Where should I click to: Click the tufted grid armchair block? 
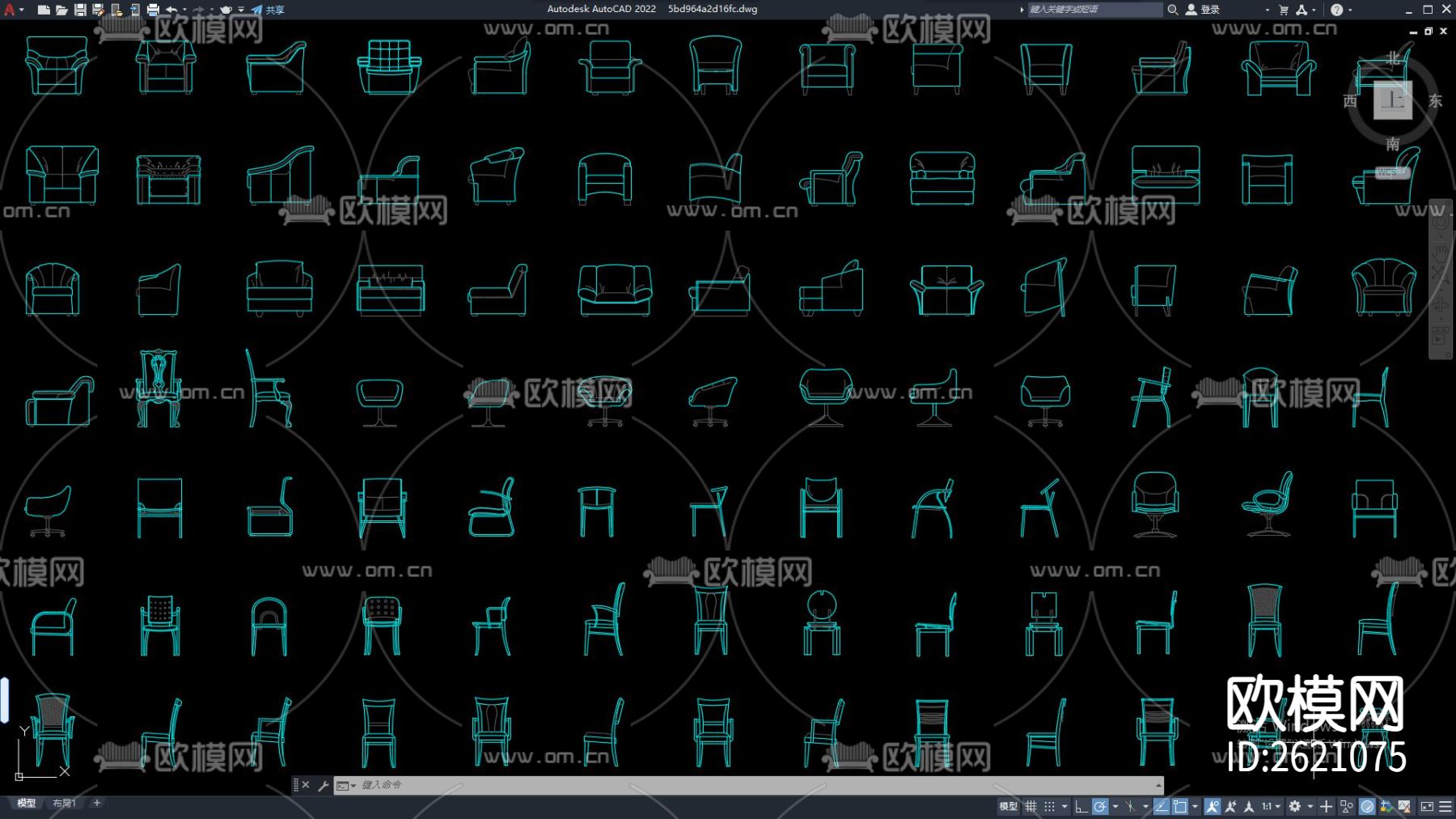pyautogui.click(x=389, y=66)
